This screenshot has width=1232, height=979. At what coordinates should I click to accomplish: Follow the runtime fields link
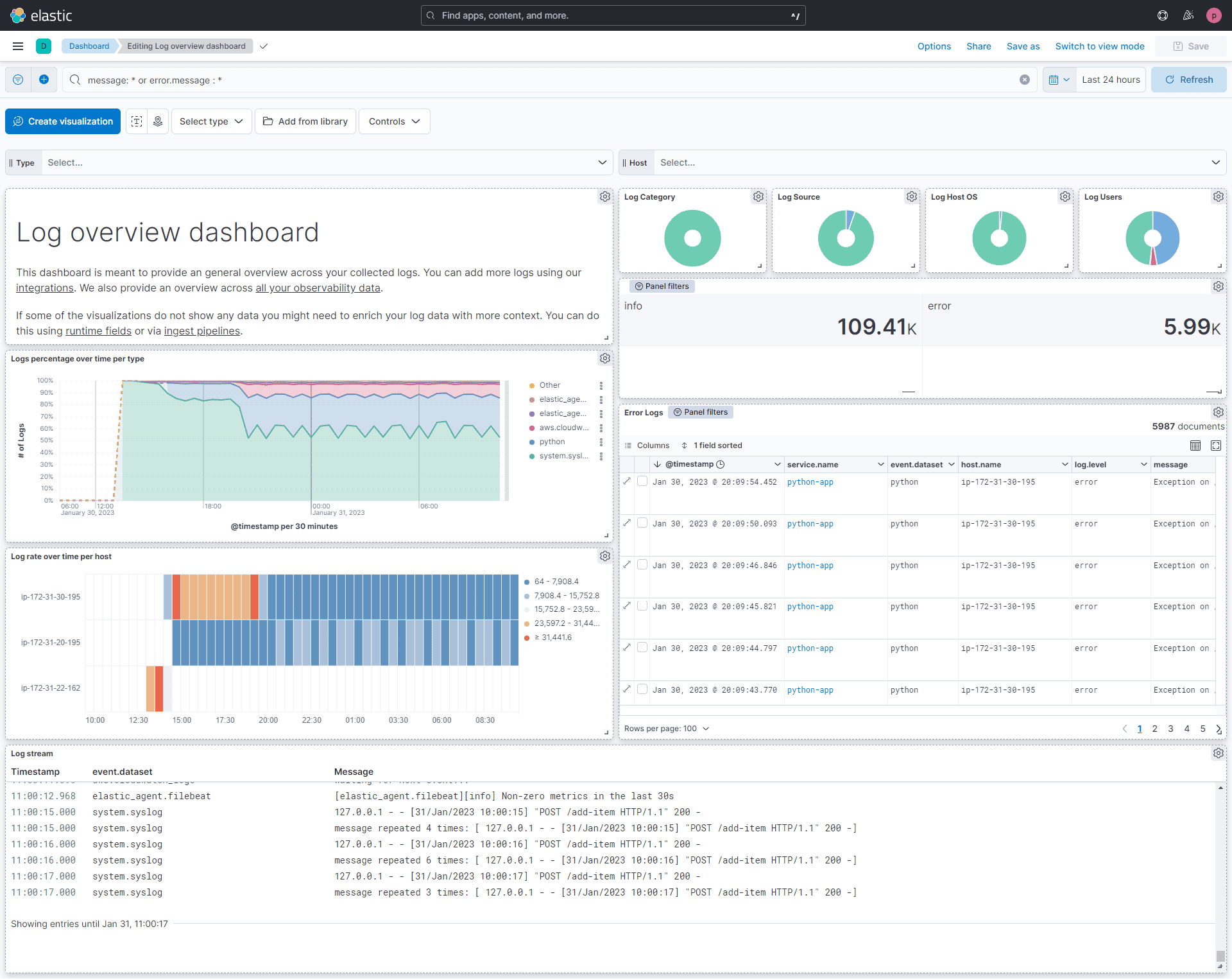click(98, 331)
